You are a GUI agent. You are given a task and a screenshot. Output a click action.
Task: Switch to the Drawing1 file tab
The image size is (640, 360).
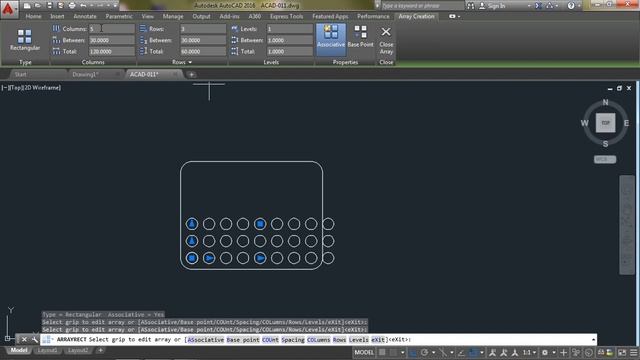[85, 74]
